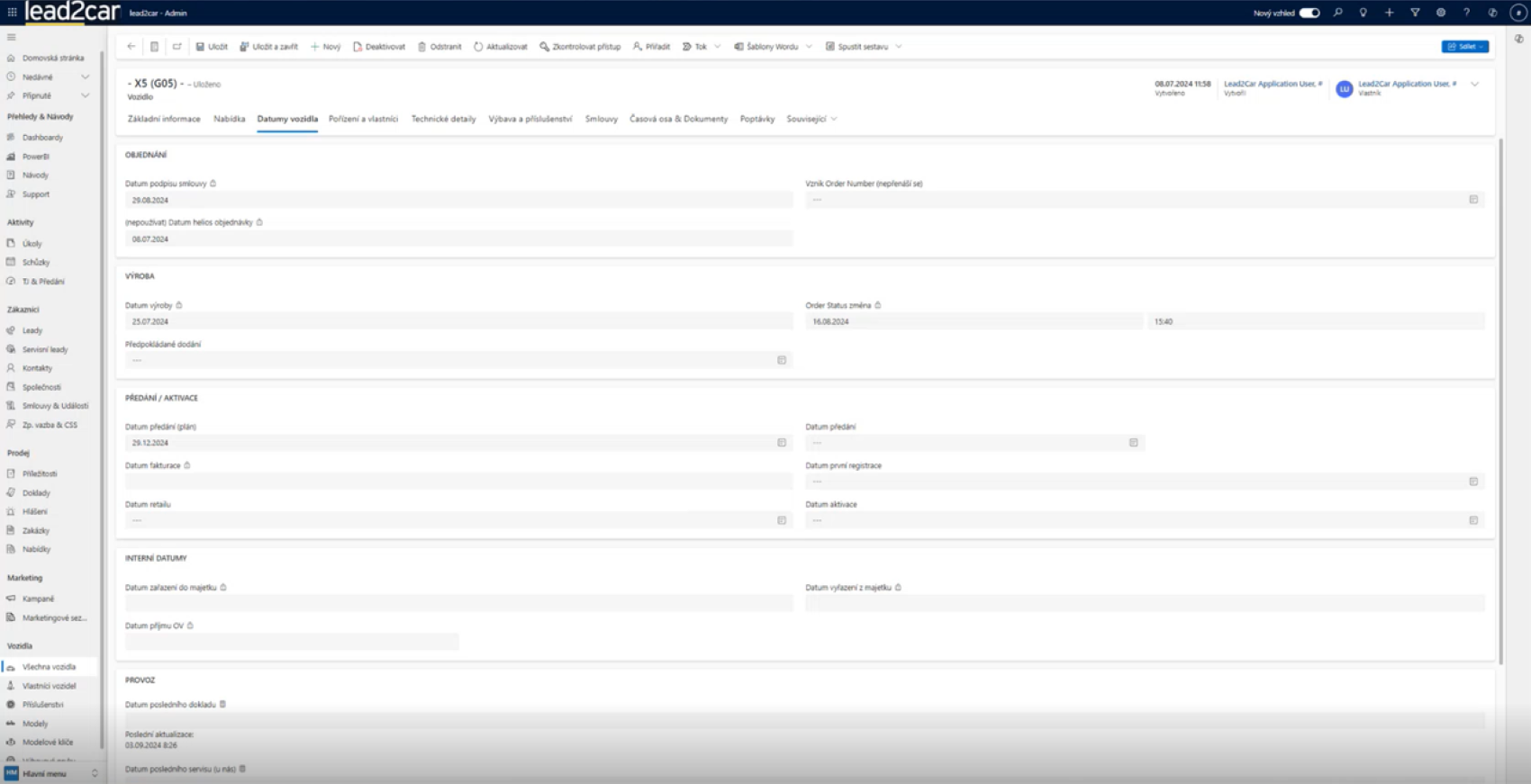
Task: Toggle the Nový vzhled switch
Action: (1309, 13)
